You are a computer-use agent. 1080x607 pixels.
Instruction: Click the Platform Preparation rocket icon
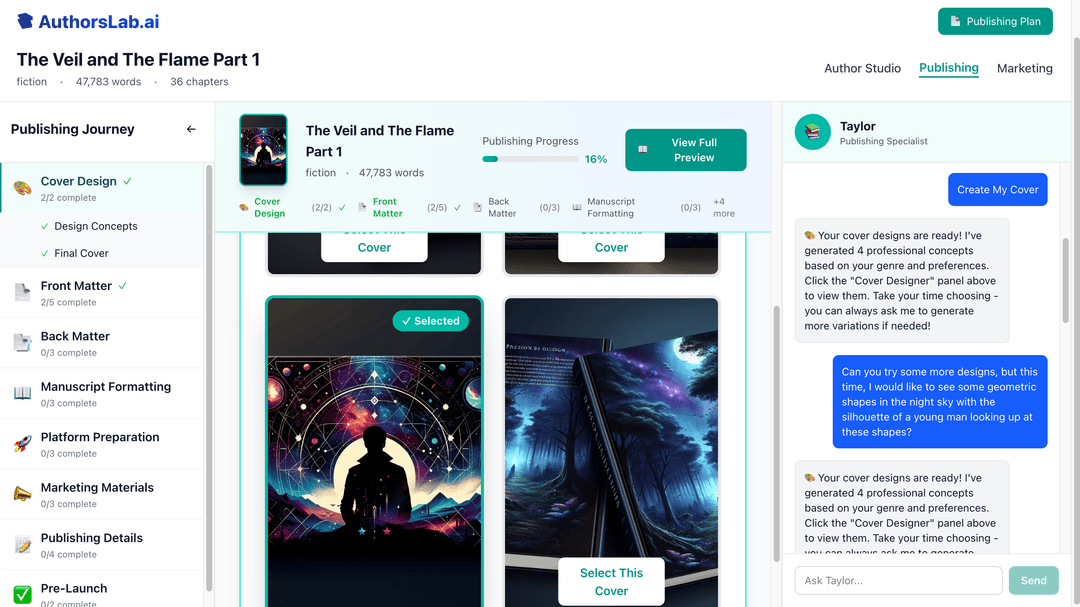click(23, 444)
